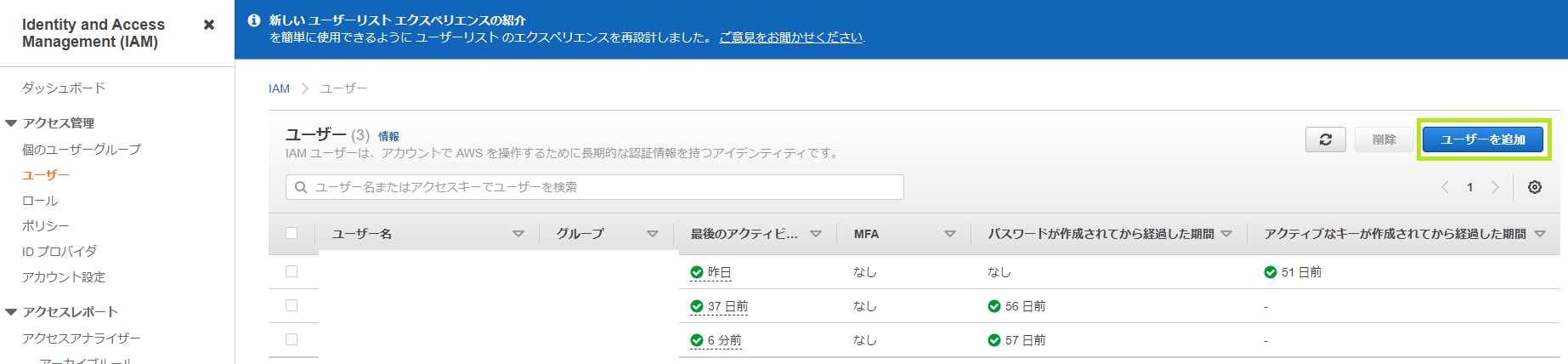Viewport: 1568px width, 364px height.
Task: Click 昨日 last activity link
Action: coord(719,272)
